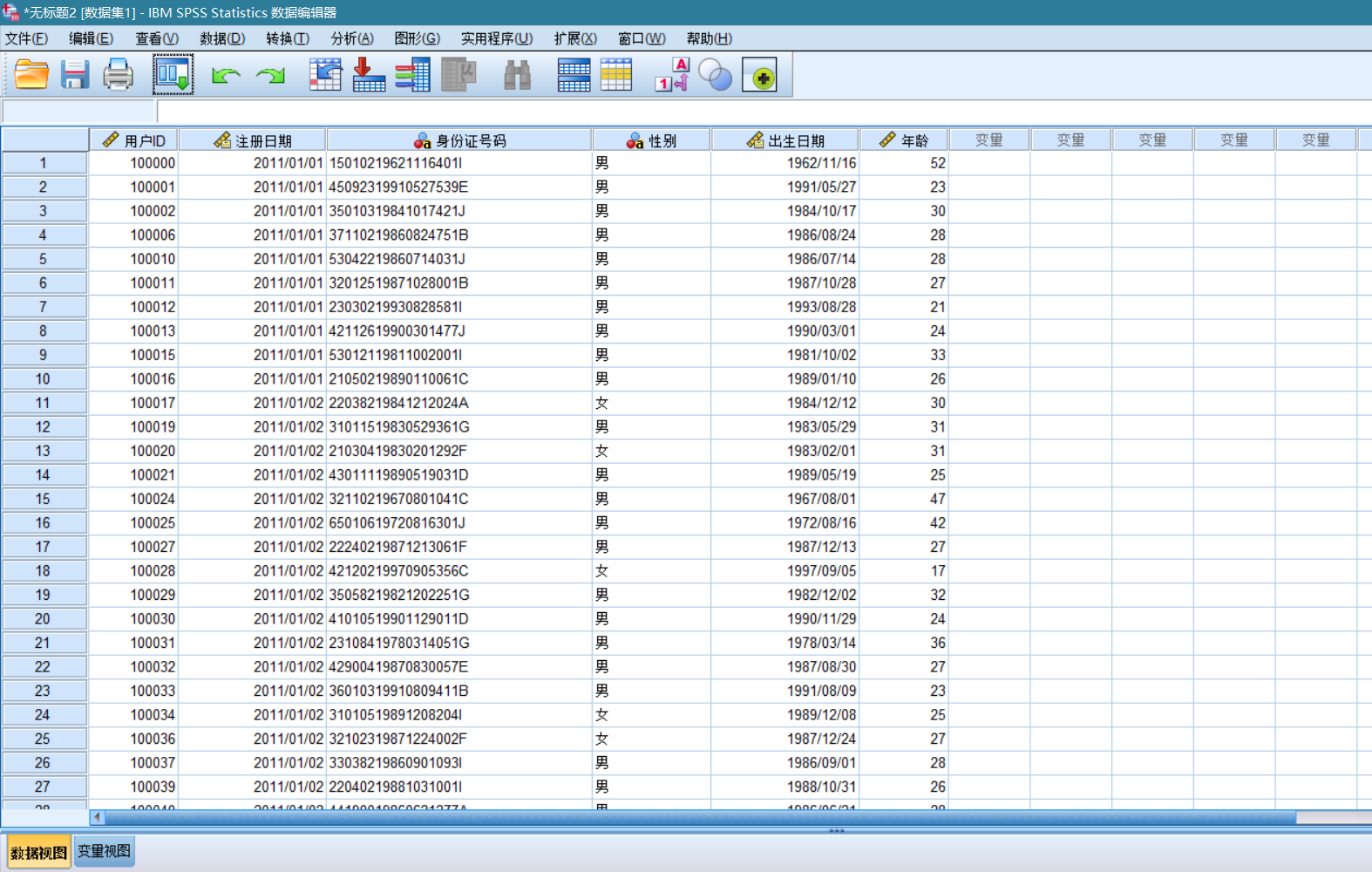Open the 转换(T) menu

(x=288, y=38)
